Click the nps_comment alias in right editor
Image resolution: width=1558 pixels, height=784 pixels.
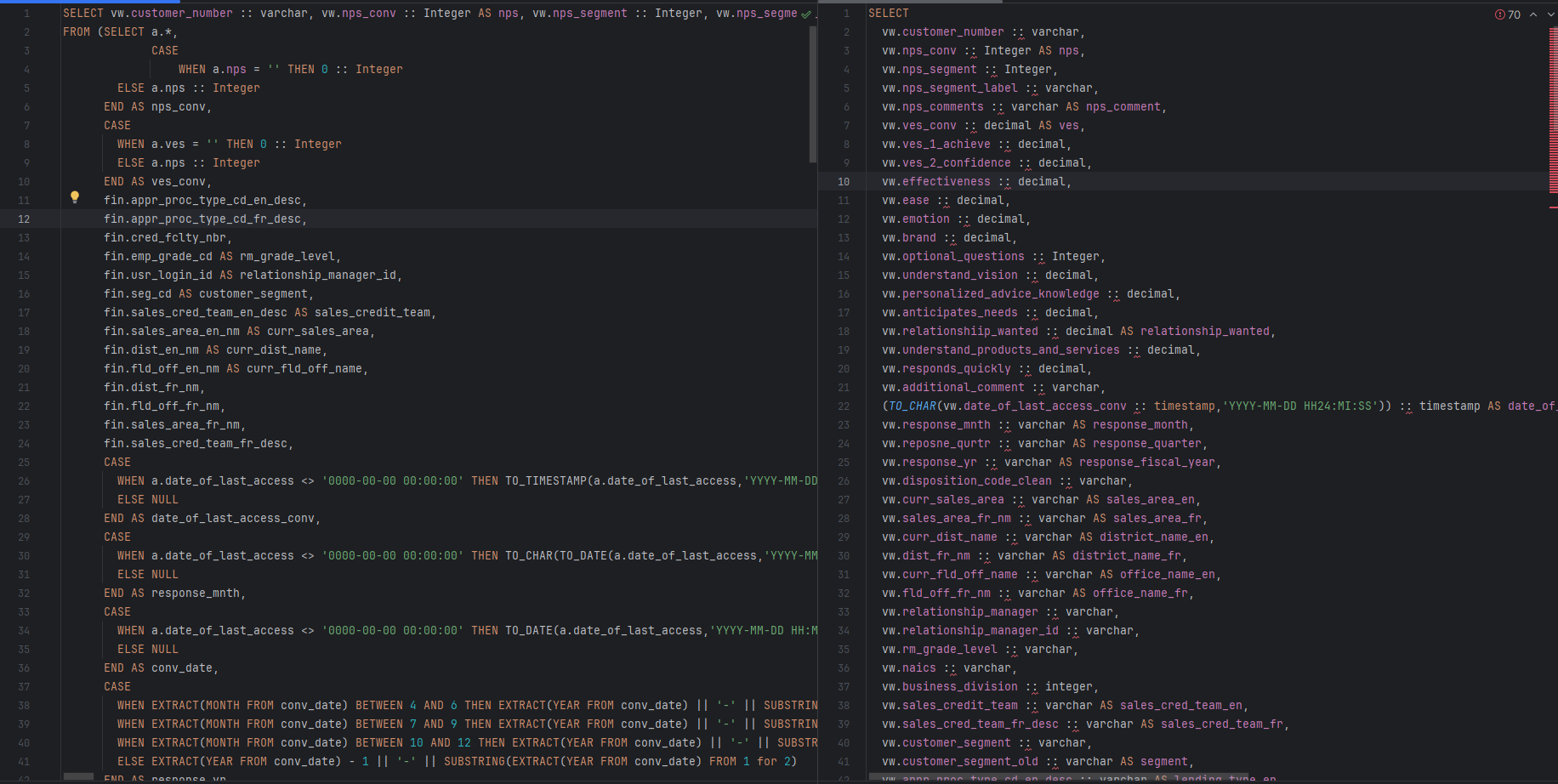point(1123,107)
